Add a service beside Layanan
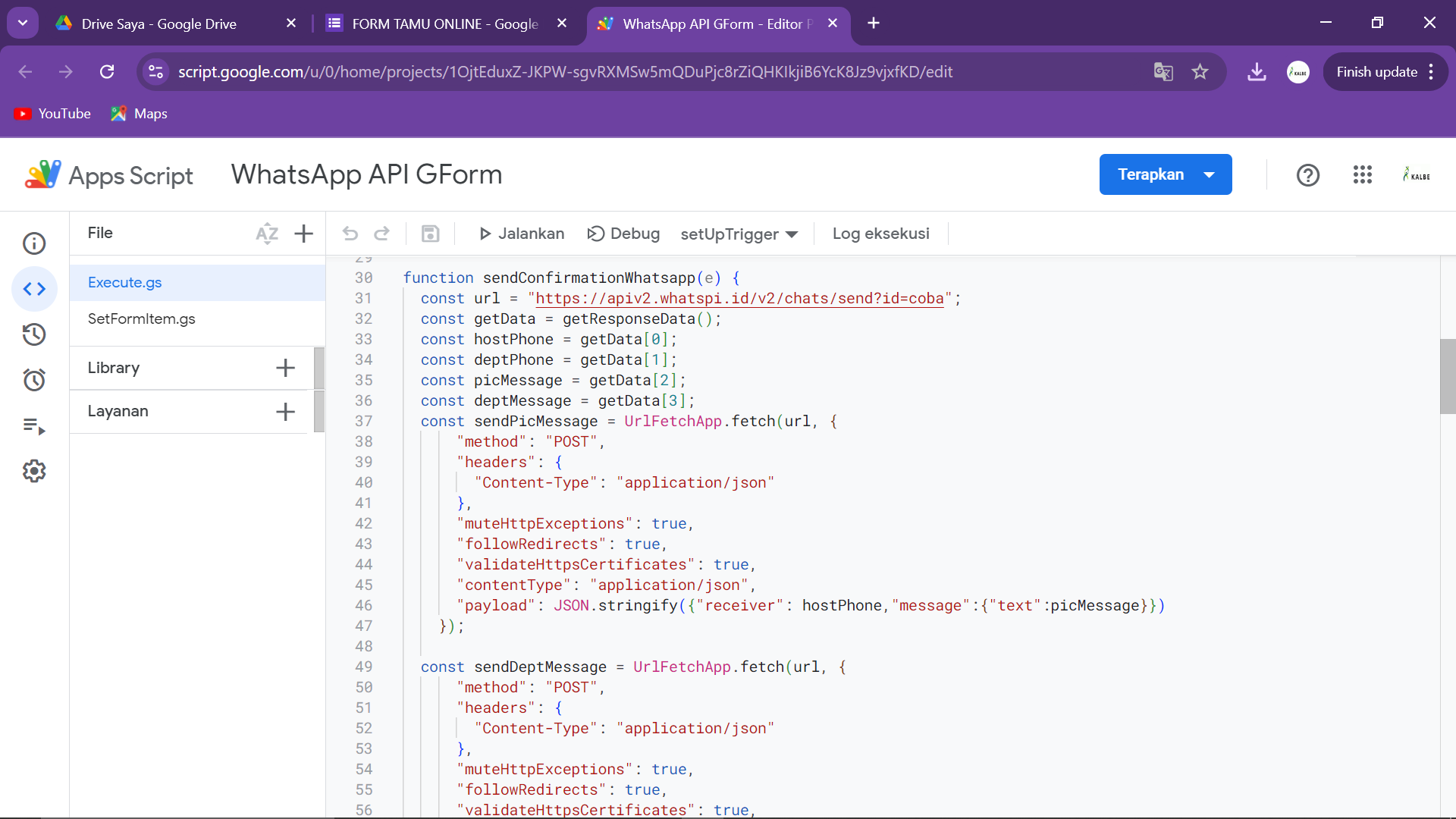 coord(285,412)
